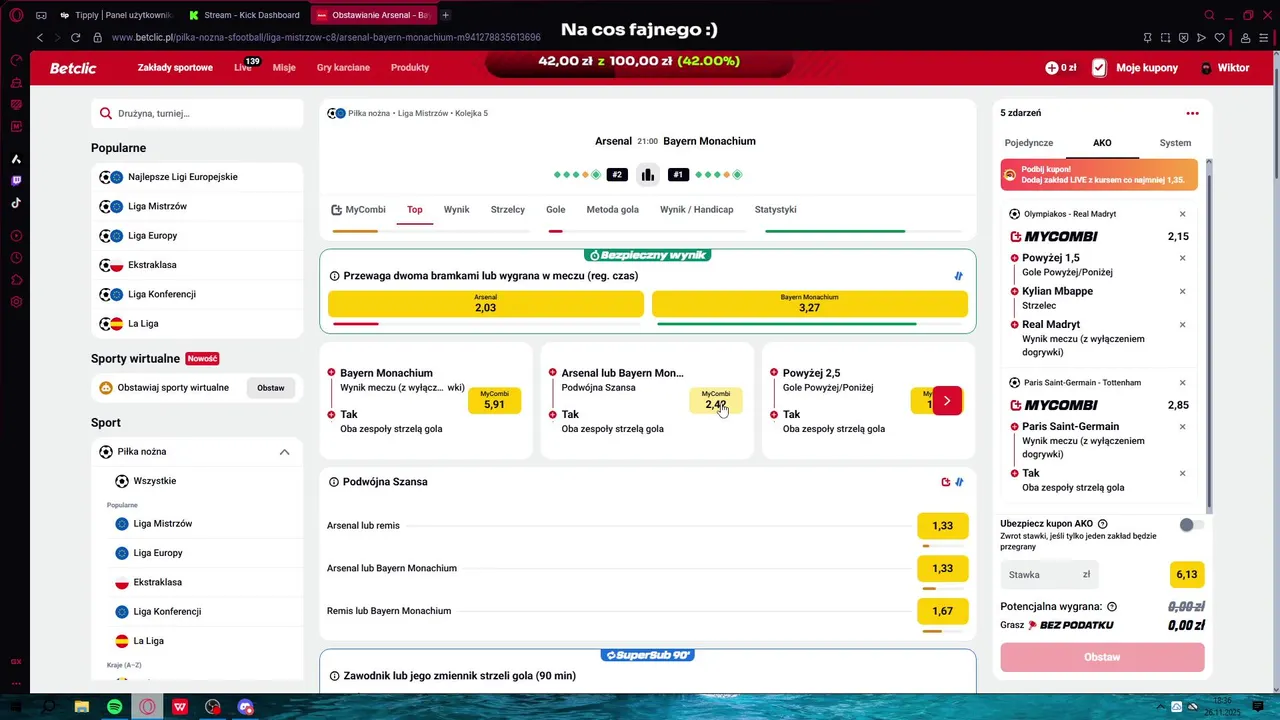Remove Paris Saint-Germain - Tottenham event
Image resolution: width=1280 pixels, height=720 pixels.
coord(1182,383)
